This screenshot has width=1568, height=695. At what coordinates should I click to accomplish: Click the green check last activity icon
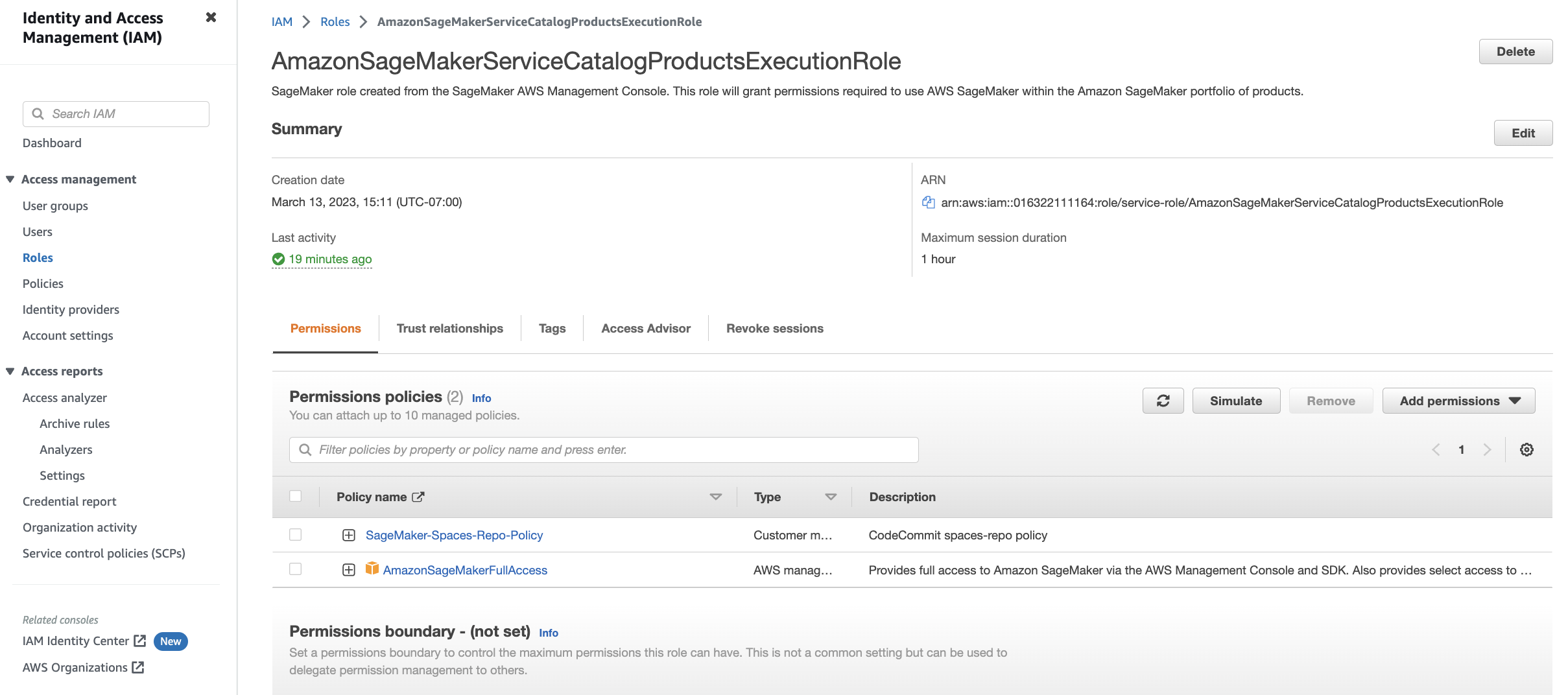[x=278, y=259]
